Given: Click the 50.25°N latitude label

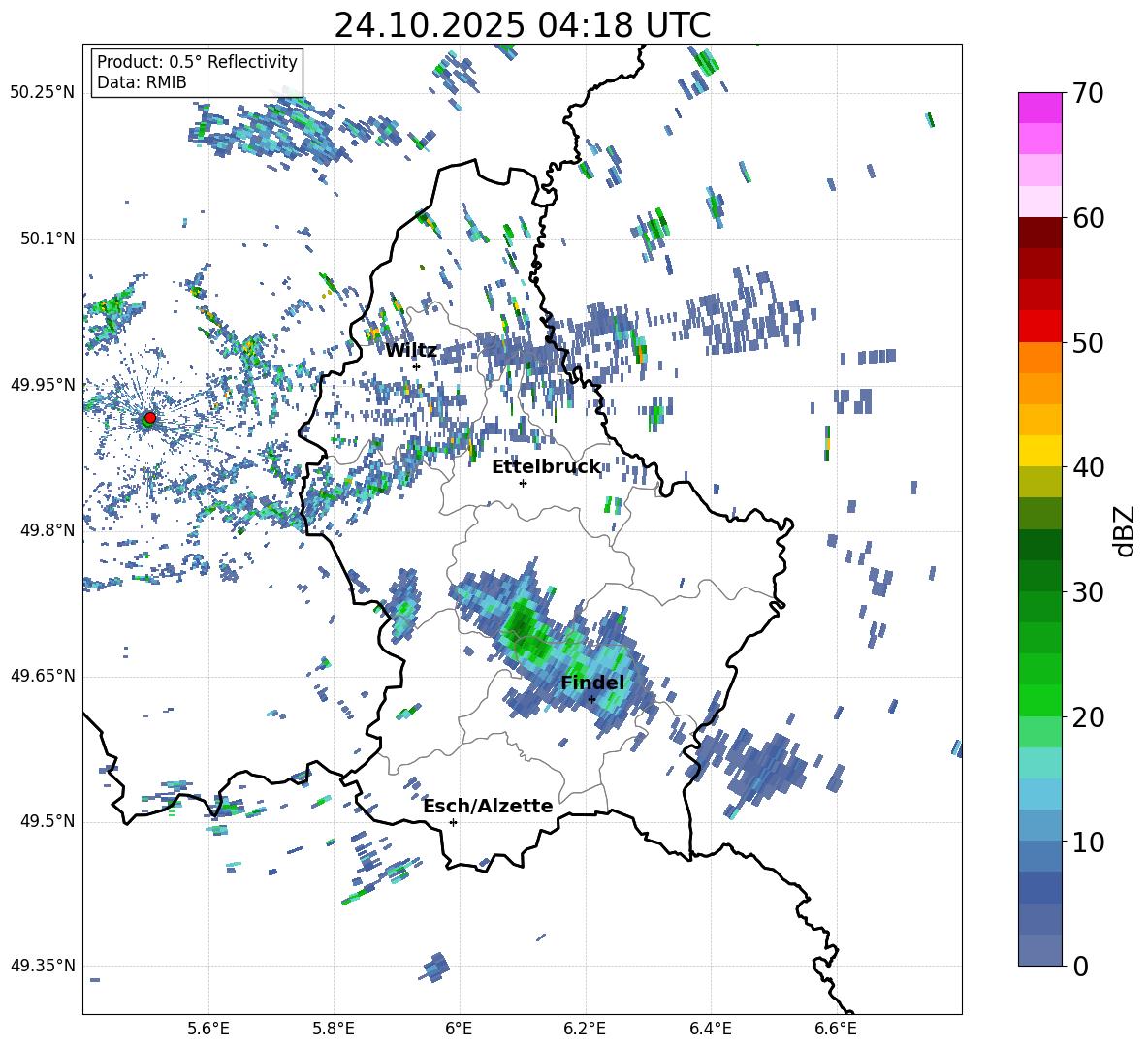Looking at the screenshot, I should (x=43, y=93).
